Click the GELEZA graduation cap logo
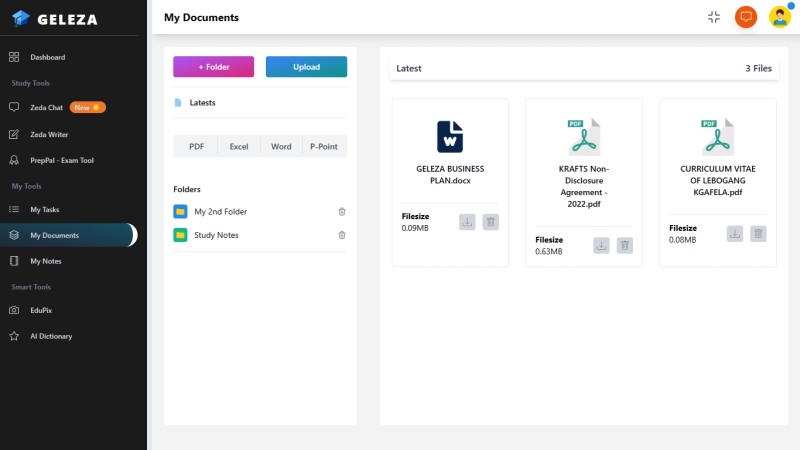 [20, 18]
